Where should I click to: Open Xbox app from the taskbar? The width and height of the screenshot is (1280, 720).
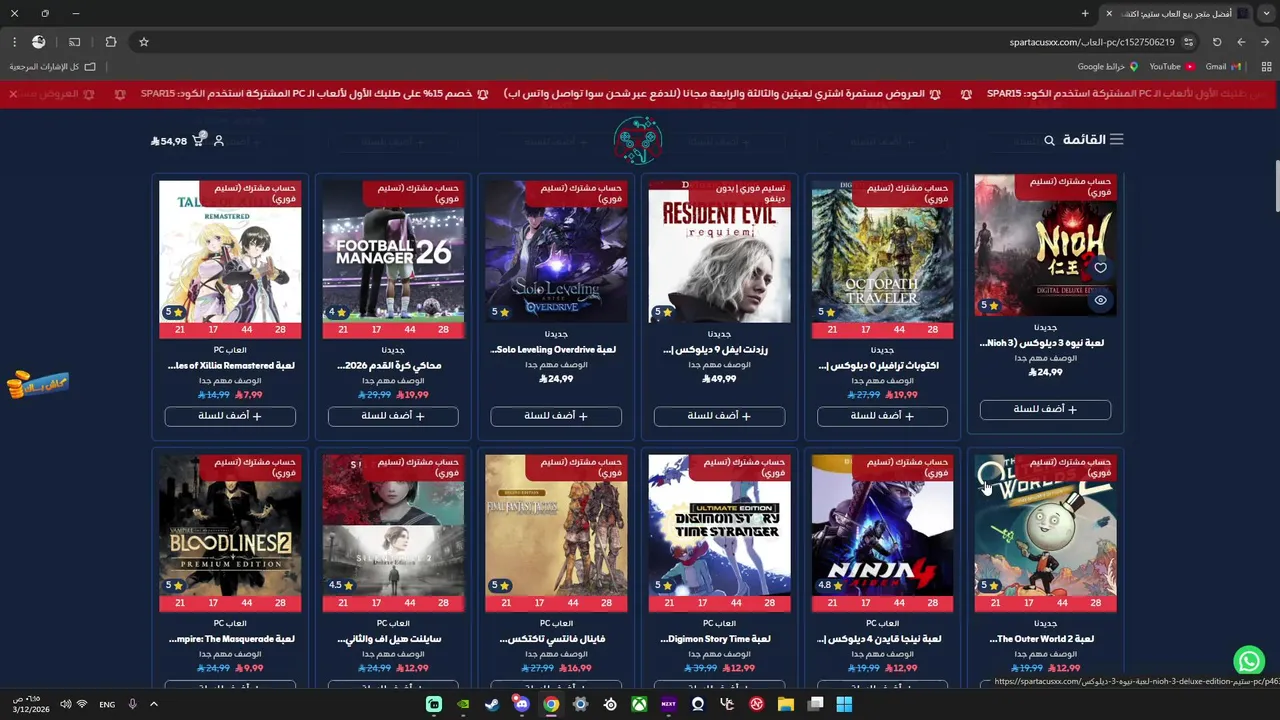pos(639,704)
